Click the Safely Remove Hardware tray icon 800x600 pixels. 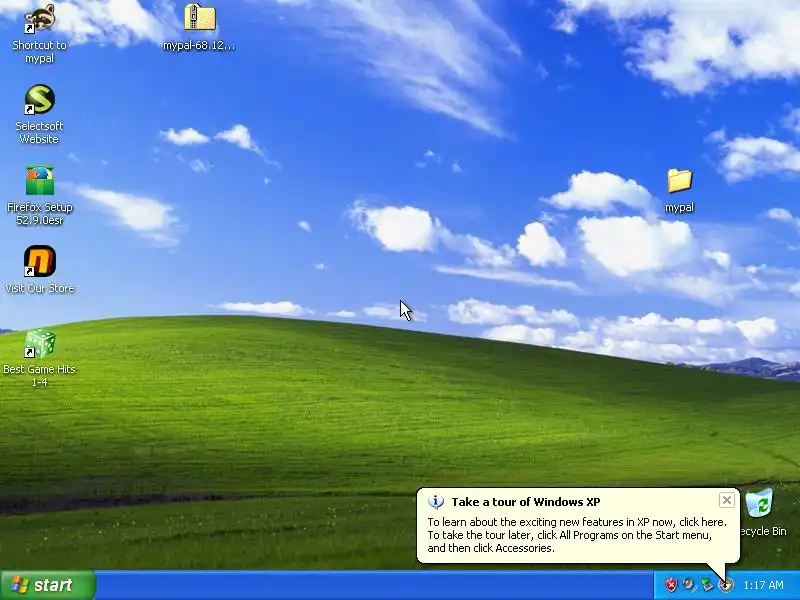[x=707, y=585]
